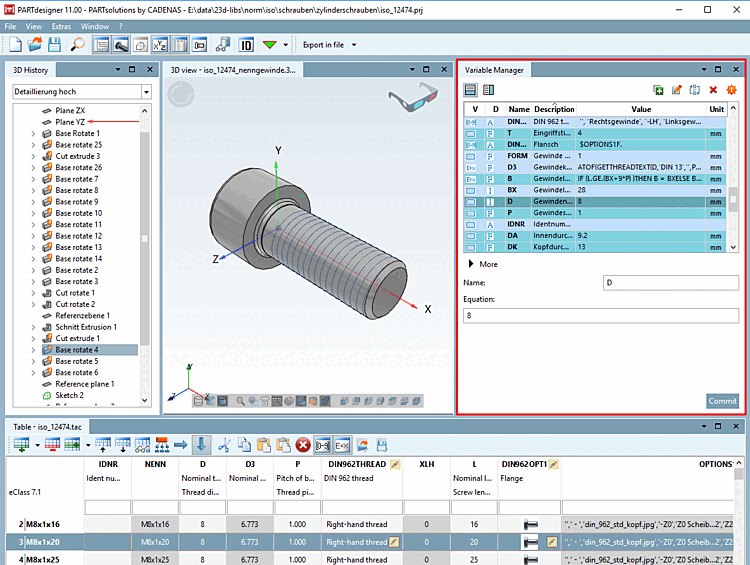The height and width of the screenshot is (565, 750).
Task: Open project with the folder icon
Action: (36, 45)
